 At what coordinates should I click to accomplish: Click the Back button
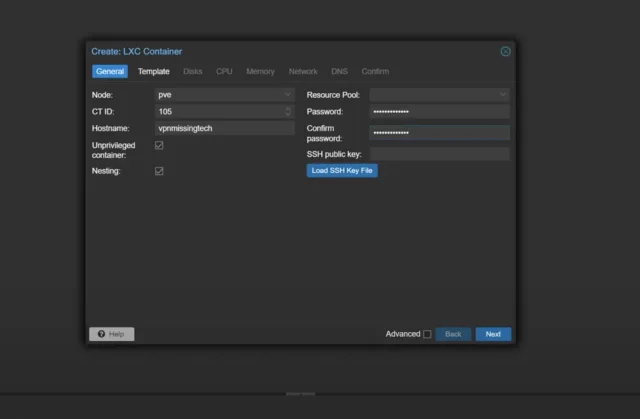tap(452, 334)
